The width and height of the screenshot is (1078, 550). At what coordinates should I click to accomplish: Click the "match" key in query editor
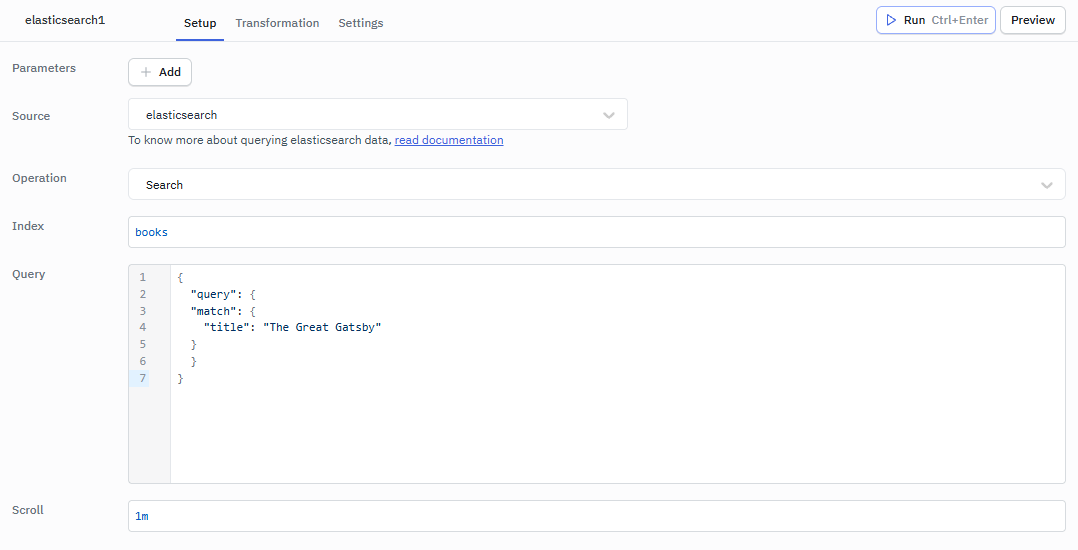tap(213, 311)
